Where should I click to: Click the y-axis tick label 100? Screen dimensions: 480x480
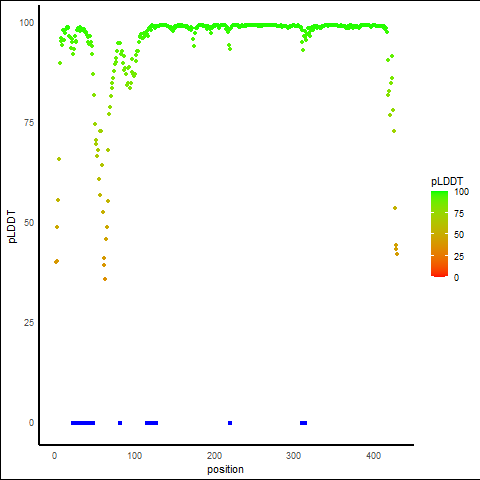point(27,23)
